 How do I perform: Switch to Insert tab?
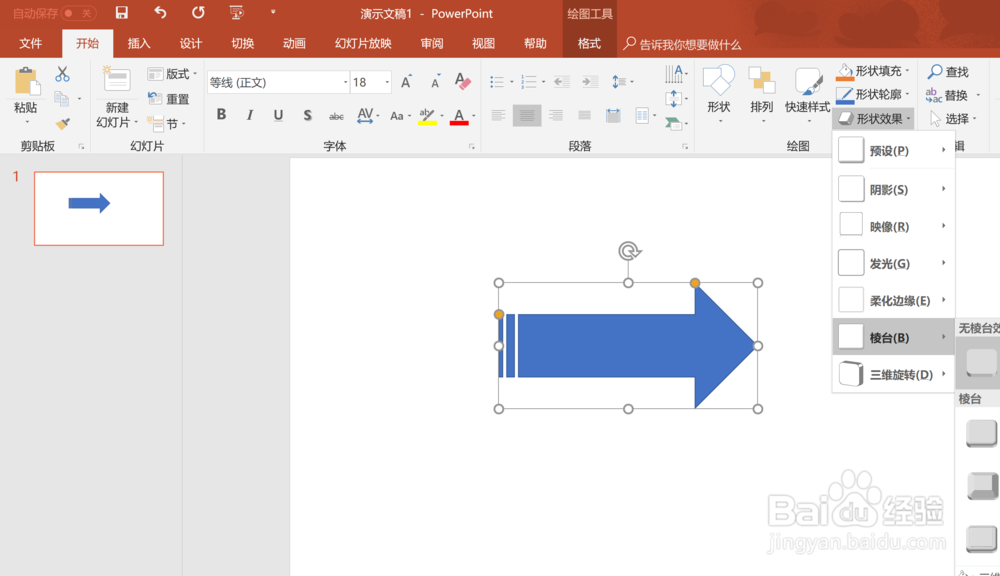(x=138, y=43)
